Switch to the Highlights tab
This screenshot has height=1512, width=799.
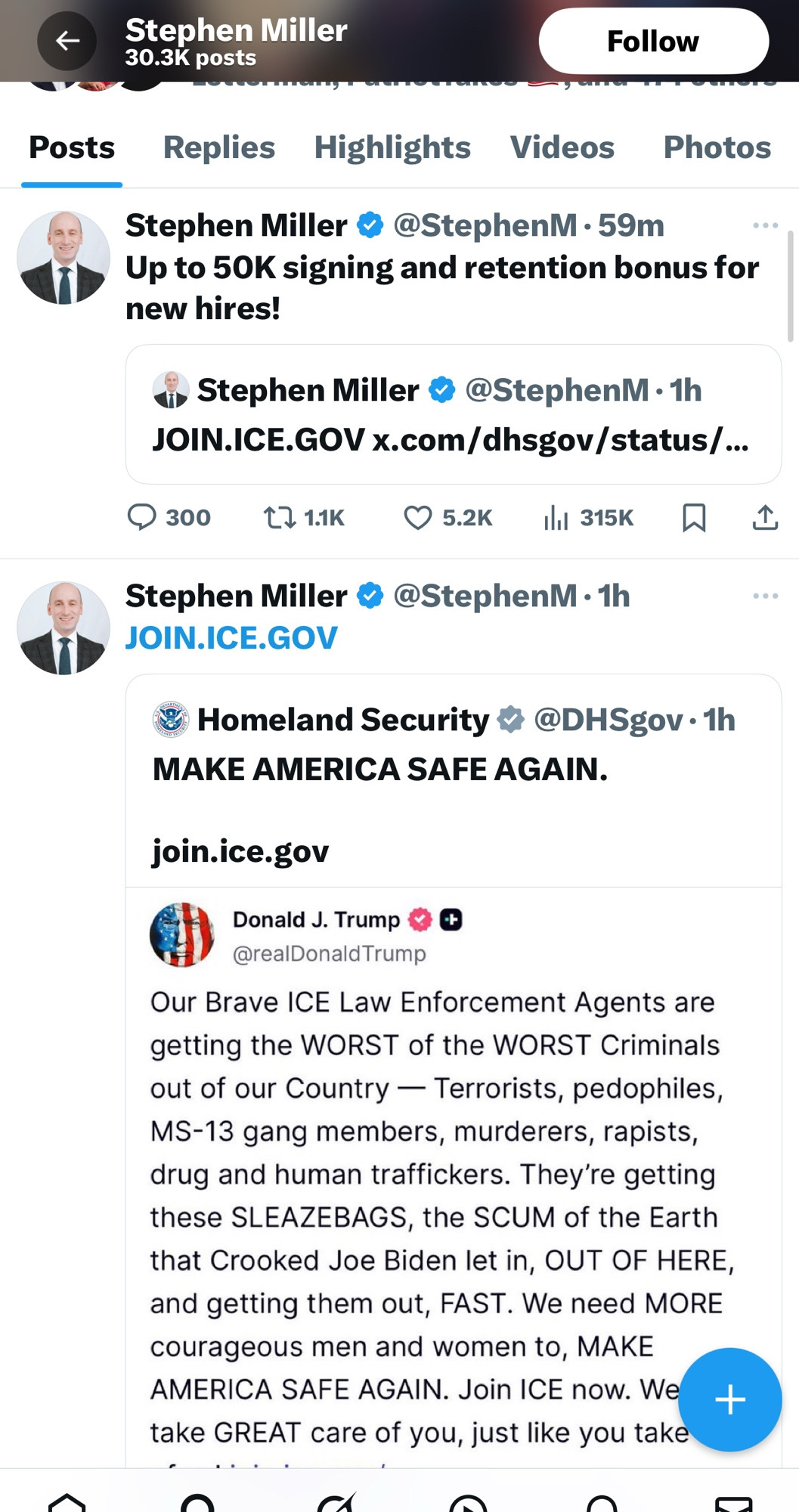392,147
